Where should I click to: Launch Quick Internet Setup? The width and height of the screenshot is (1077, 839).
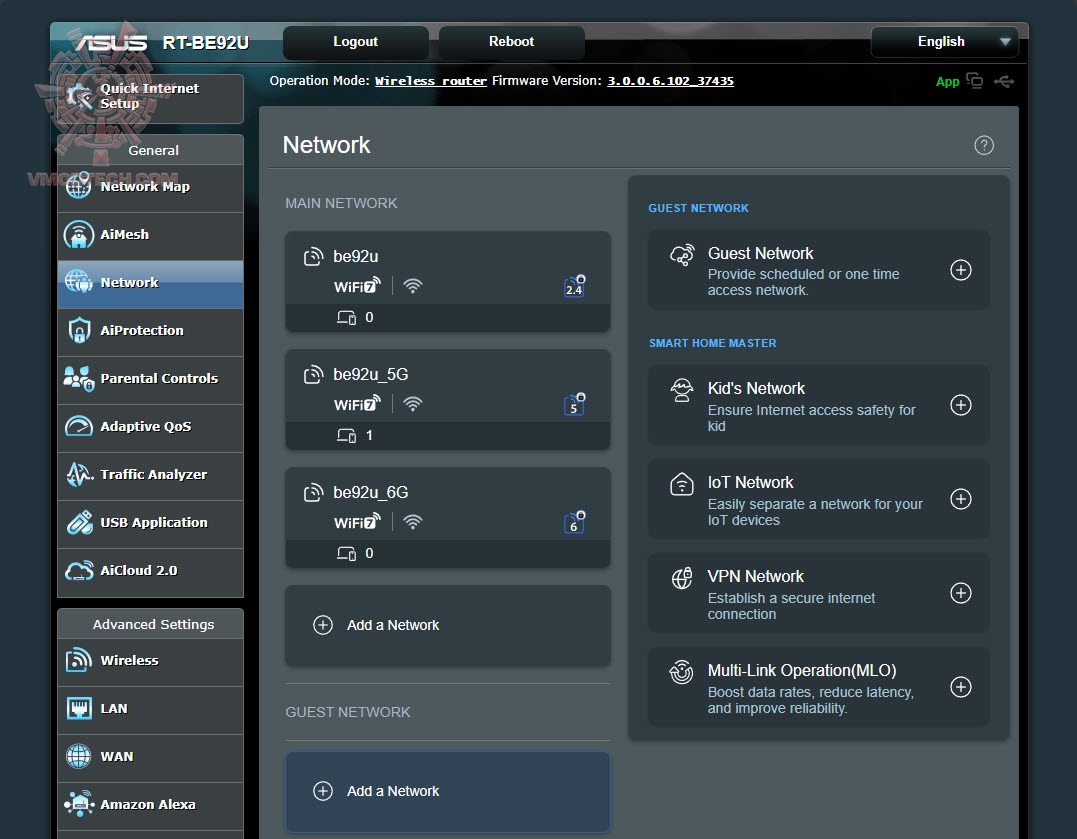[150, 98]
